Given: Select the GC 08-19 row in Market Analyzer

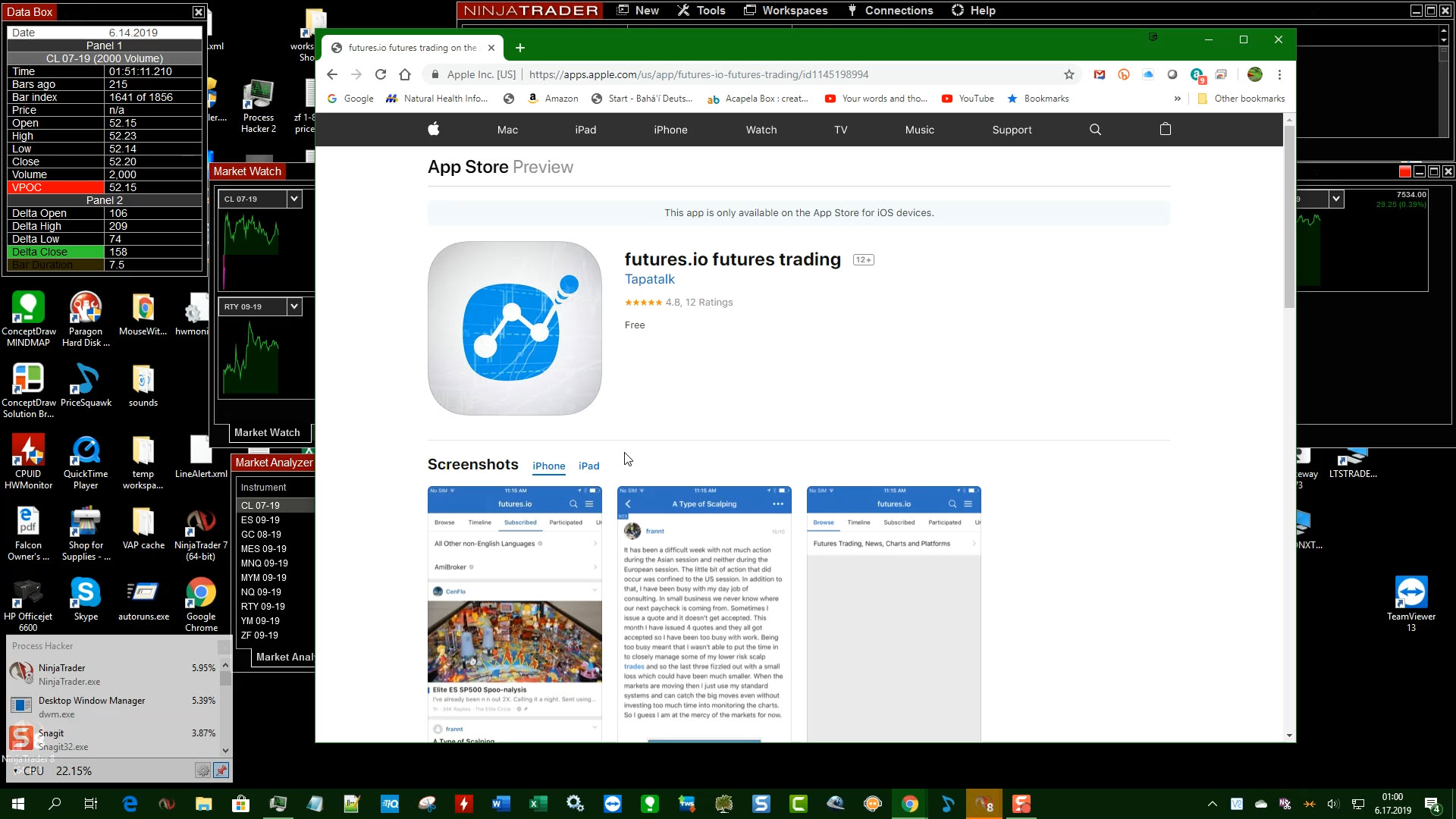Looking at the screenshot, I should point(275,534).
